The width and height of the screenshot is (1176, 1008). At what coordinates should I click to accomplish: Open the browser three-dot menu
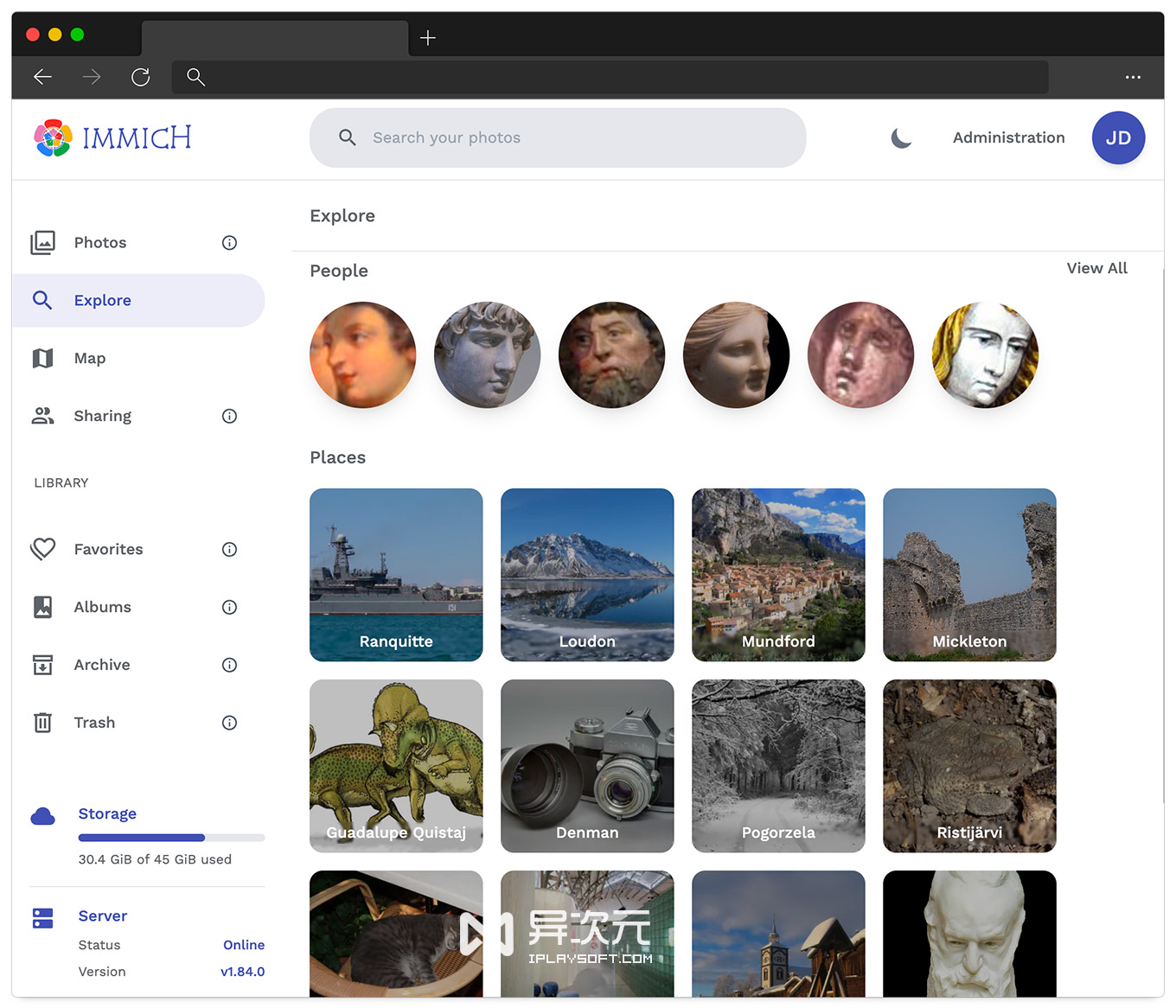1133,78
